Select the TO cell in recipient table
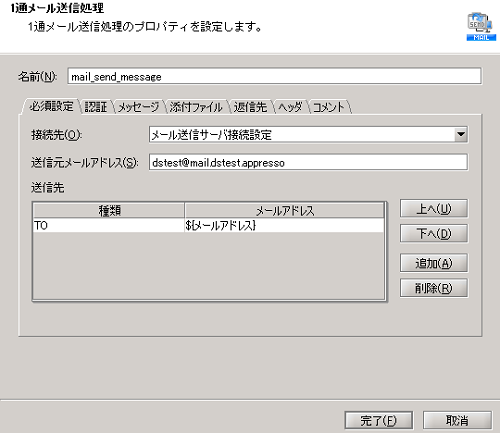Image resolution: width=500 pixels, height=433 pixels. 109,226
